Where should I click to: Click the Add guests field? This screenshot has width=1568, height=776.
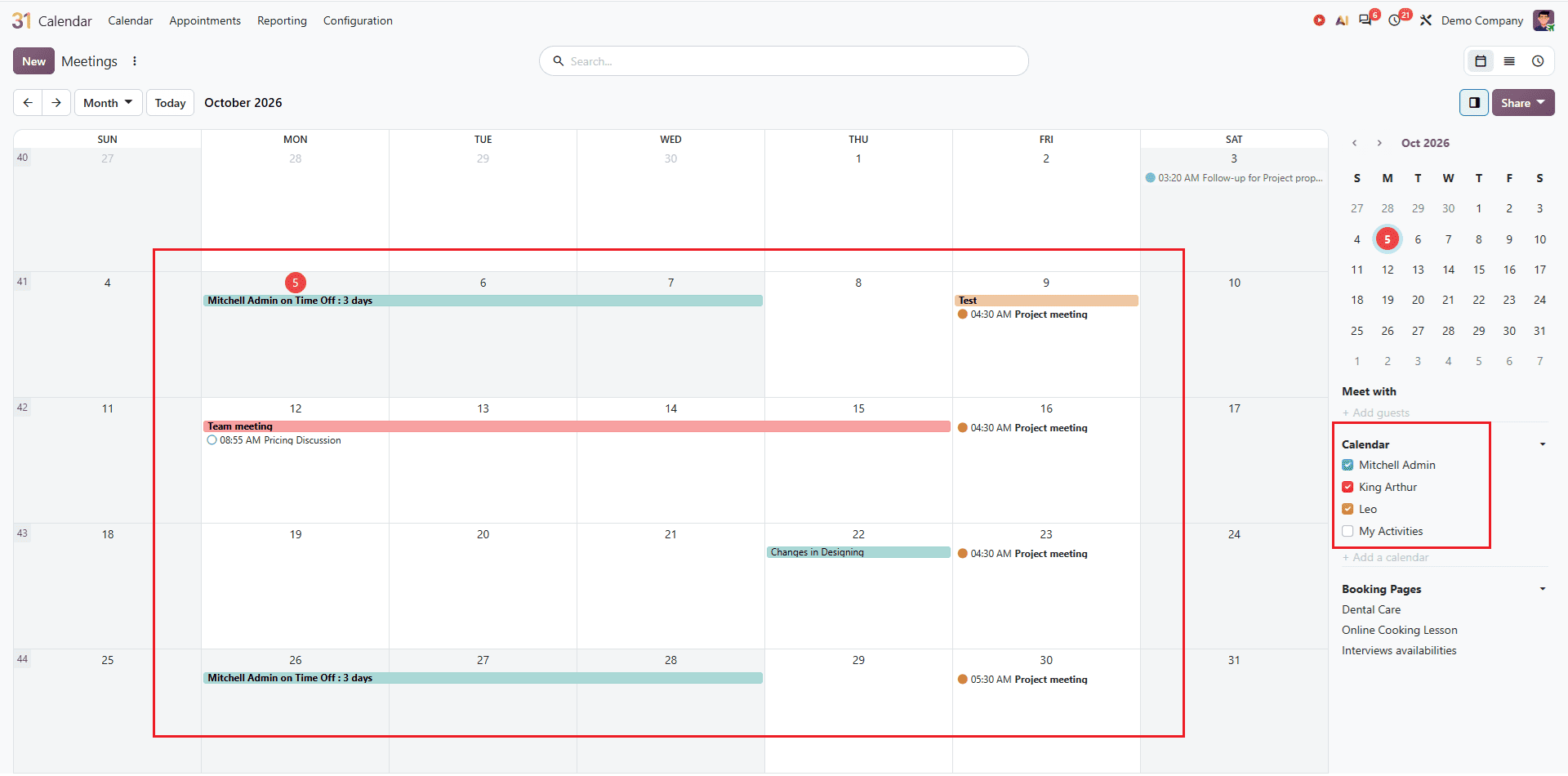point(1445,413)
